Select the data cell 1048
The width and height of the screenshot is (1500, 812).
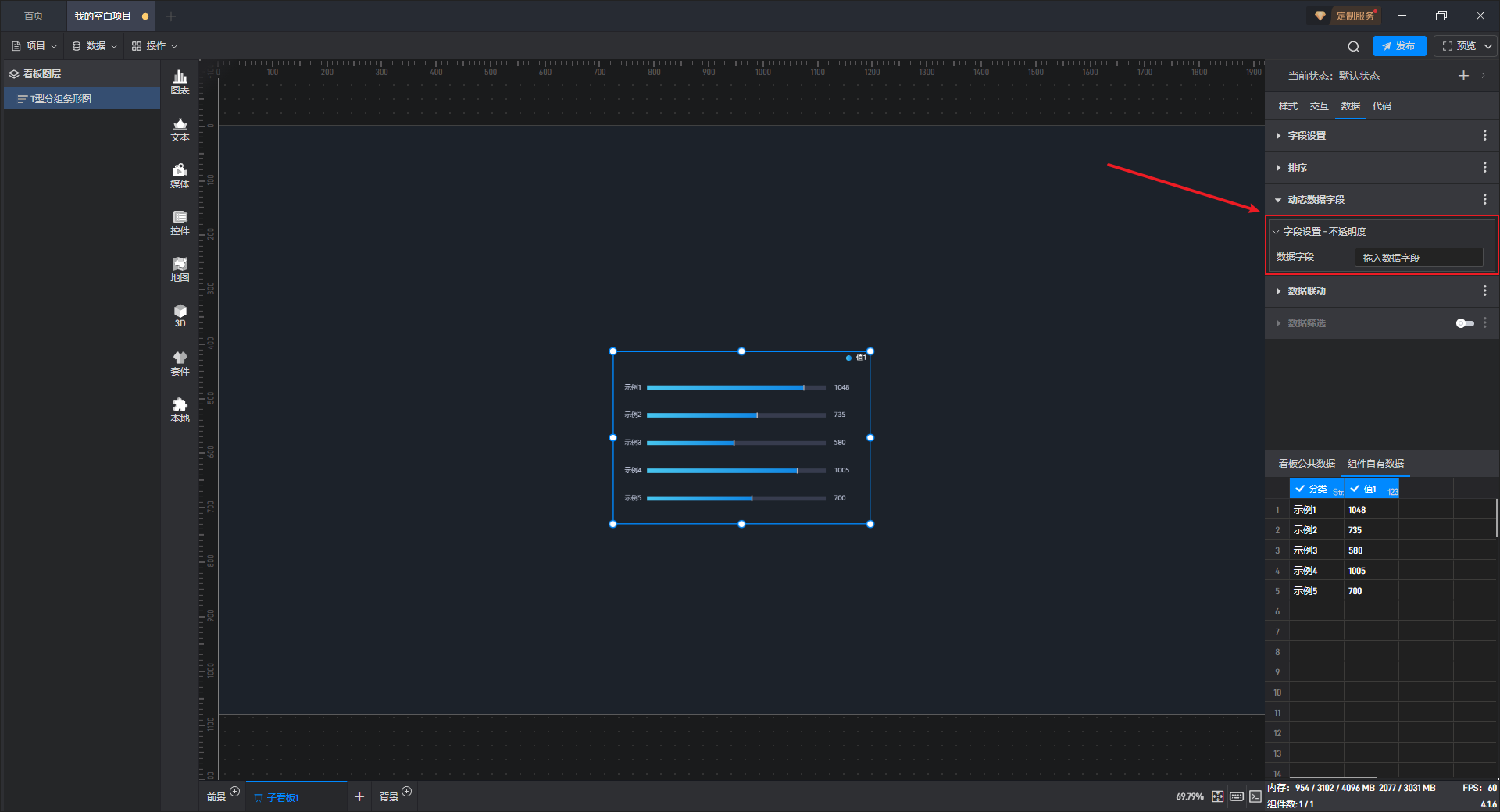tap(1371, 510)
